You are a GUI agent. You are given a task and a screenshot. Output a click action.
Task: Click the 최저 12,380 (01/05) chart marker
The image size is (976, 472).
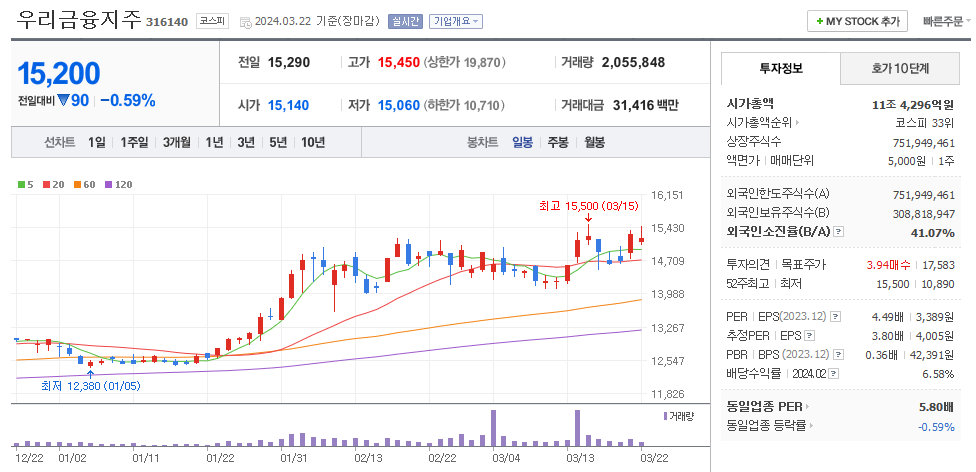pyautogui.click(x=92, y=386)
